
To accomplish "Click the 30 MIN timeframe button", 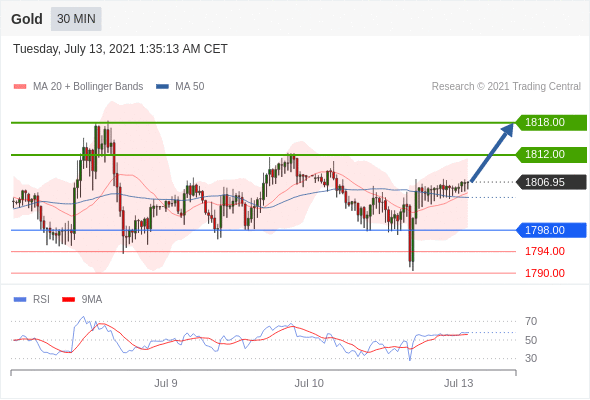I will click(x=76, y=19).
